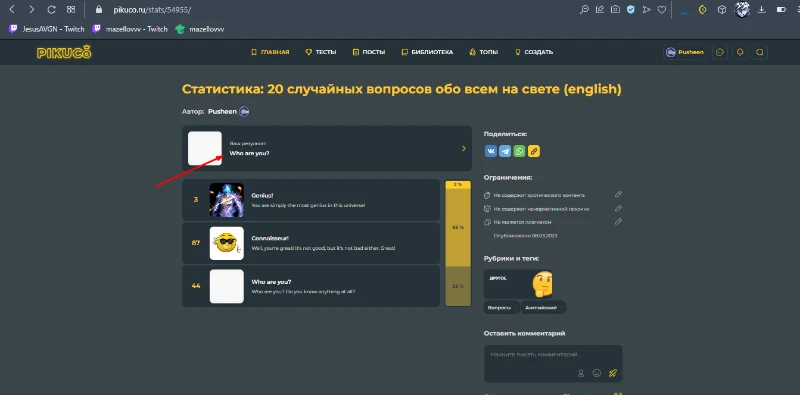800x395 pixels.
Task: Click the Connoisseur! result title
Action: pos(270,238)
